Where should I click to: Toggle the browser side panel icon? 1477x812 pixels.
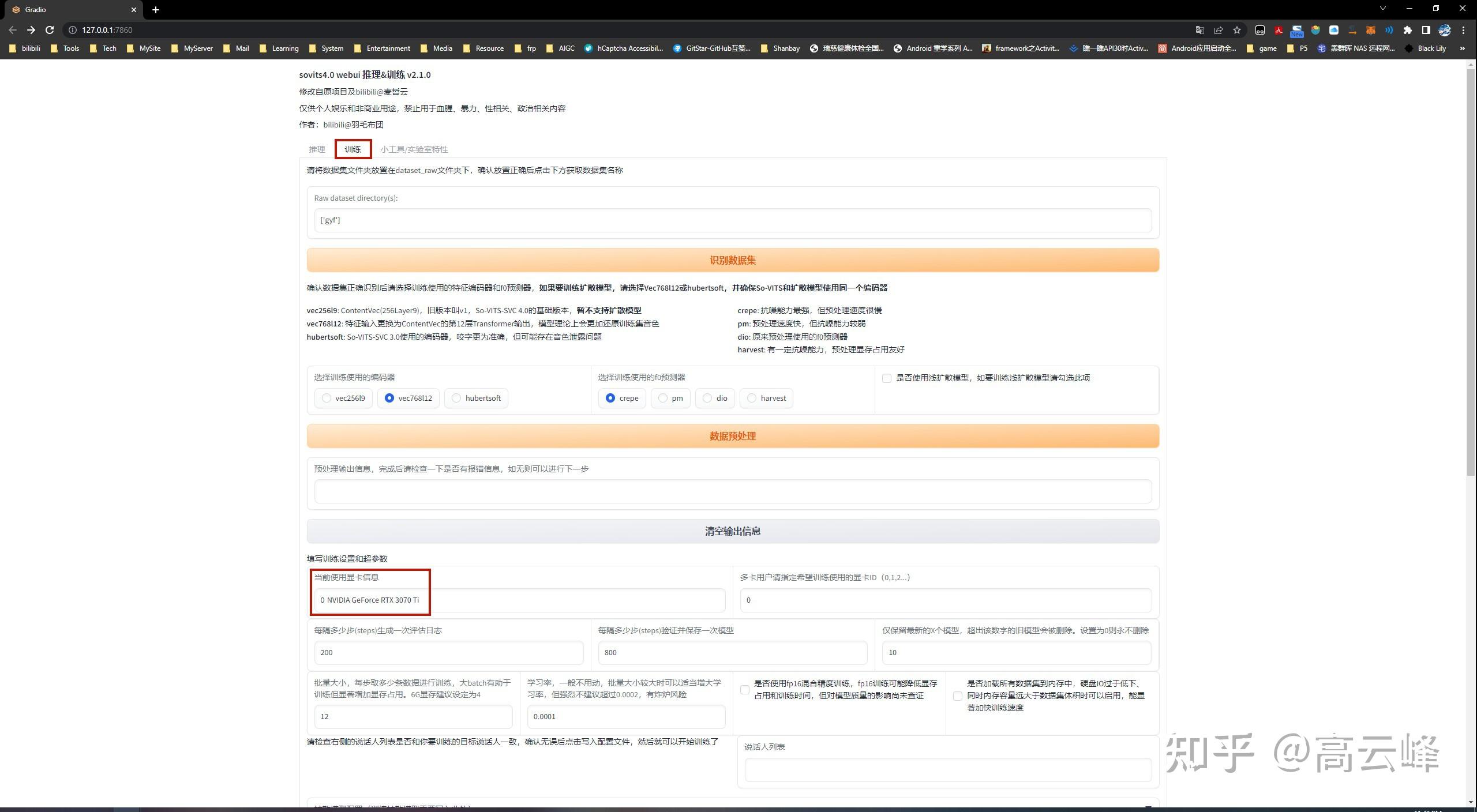pyautogui.click(x=1426, y=30)
